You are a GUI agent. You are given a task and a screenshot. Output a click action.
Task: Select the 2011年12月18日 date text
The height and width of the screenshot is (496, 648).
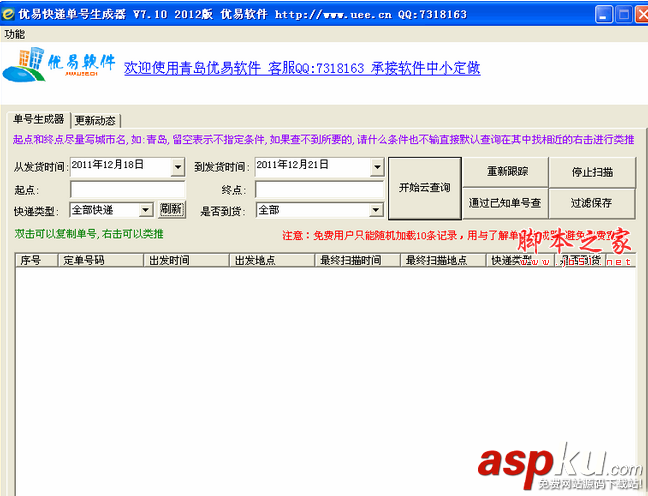click(107, 165)
